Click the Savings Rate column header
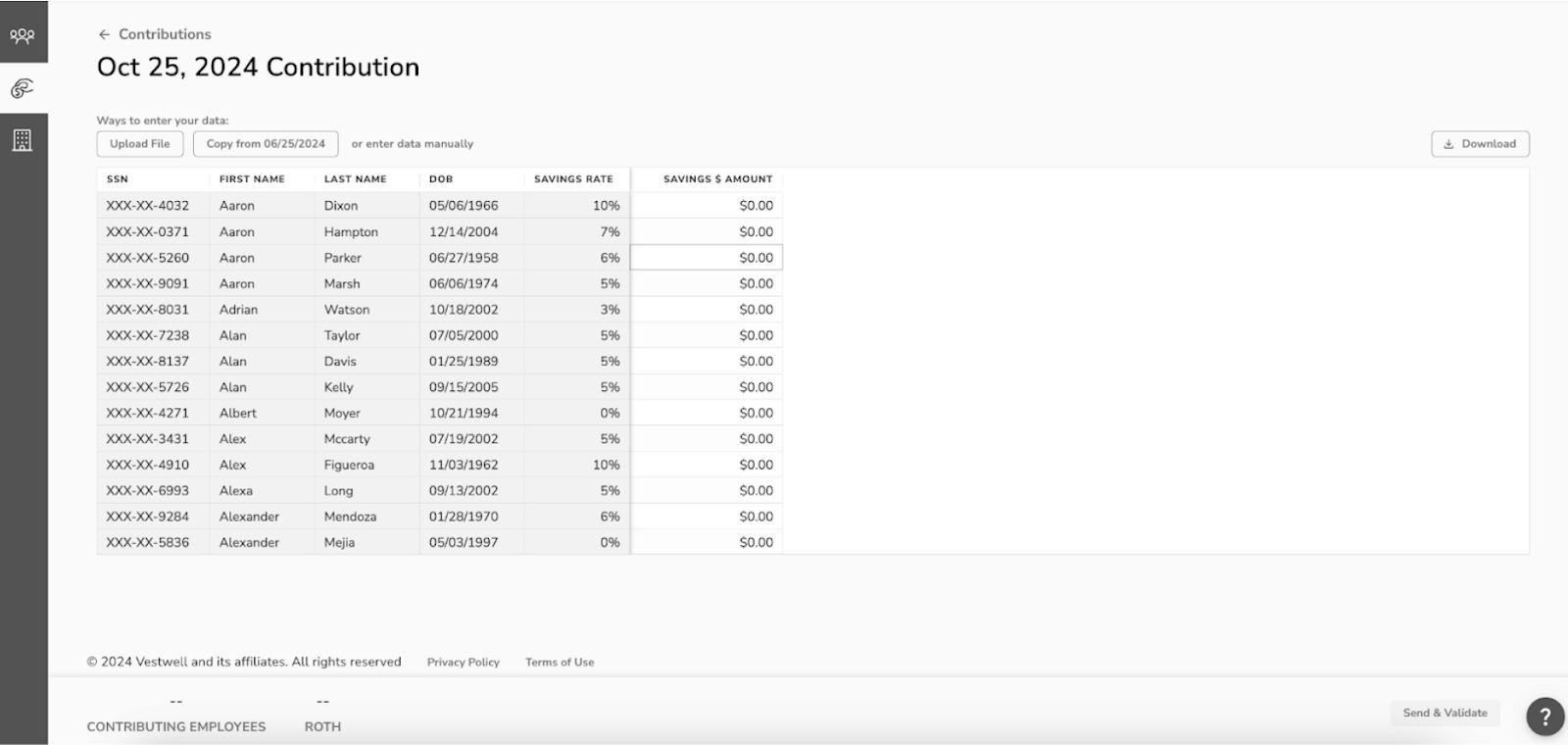Screen dimensions: 1568x745 572,179
